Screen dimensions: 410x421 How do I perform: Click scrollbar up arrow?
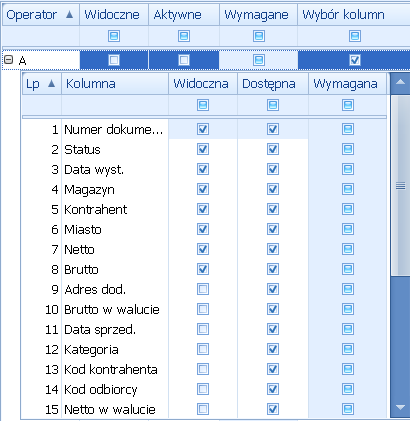tap(400, 83)
